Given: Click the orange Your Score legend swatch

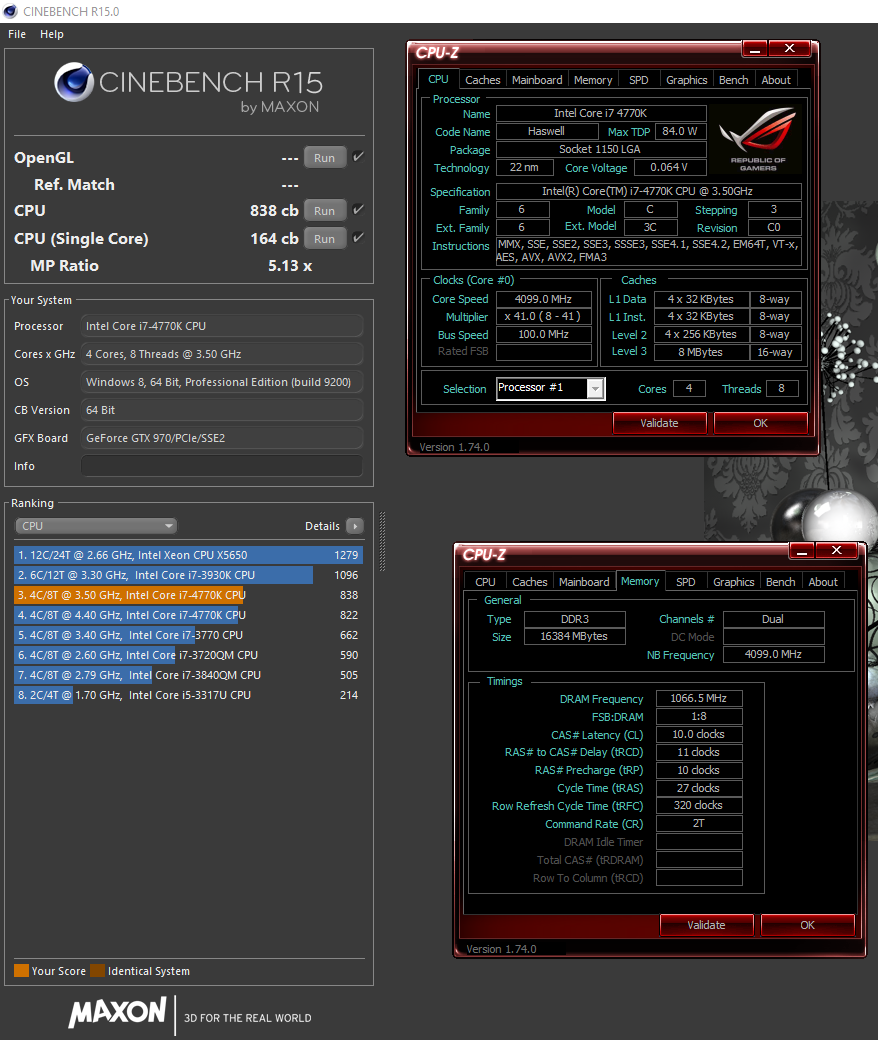Looking at the screenshot, I should 21,970.
